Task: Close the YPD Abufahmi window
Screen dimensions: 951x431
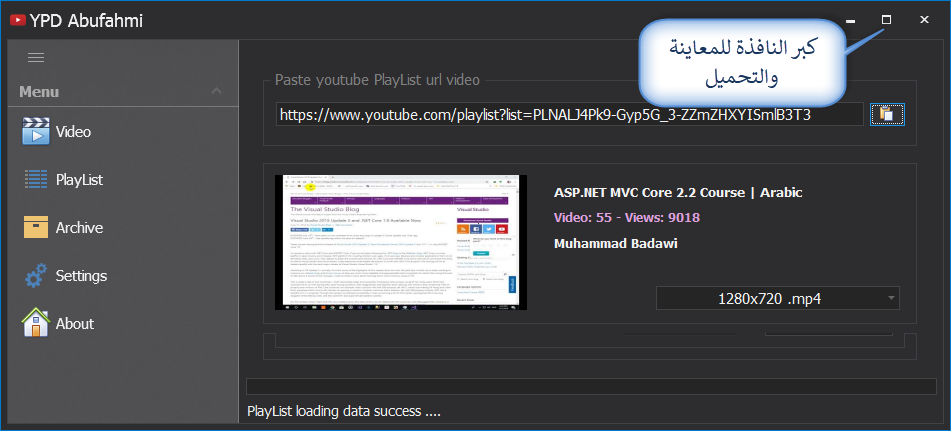Action: click(924, 20)
